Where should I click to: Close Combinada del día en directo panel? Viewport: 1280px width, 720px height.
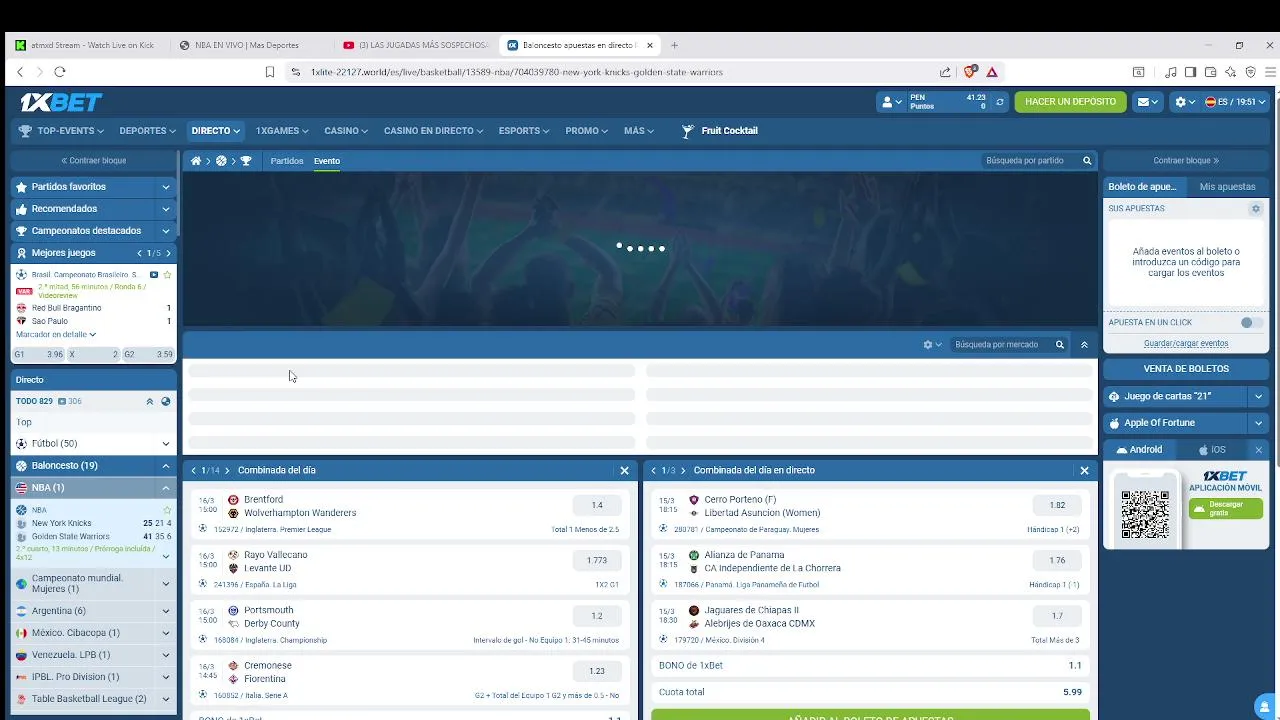pos(1084,470)
